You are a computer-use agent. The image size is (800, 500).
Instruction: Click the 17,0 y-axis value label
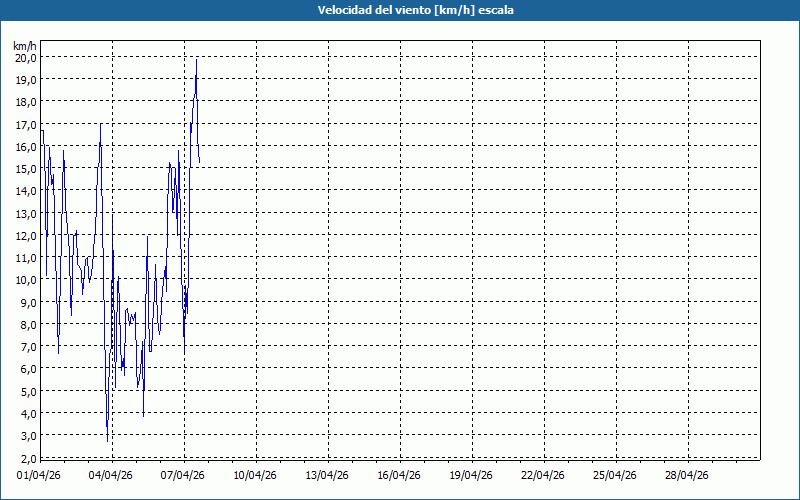pyautogui.click(x=26, y=124)
